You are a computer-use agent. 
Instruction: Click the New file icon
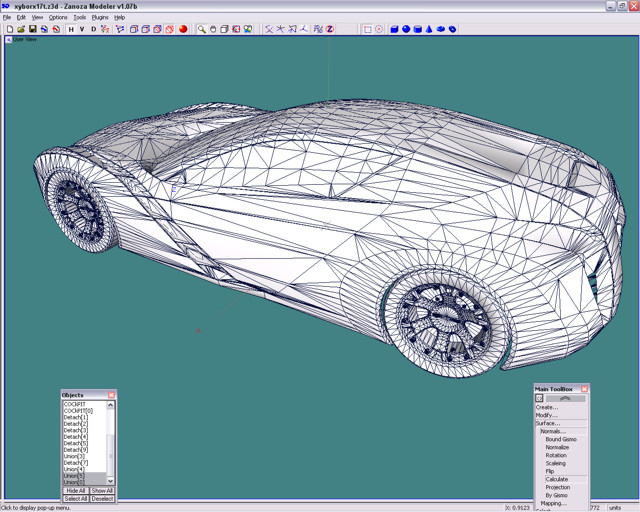pyautogui.click(x=9, y=29)
